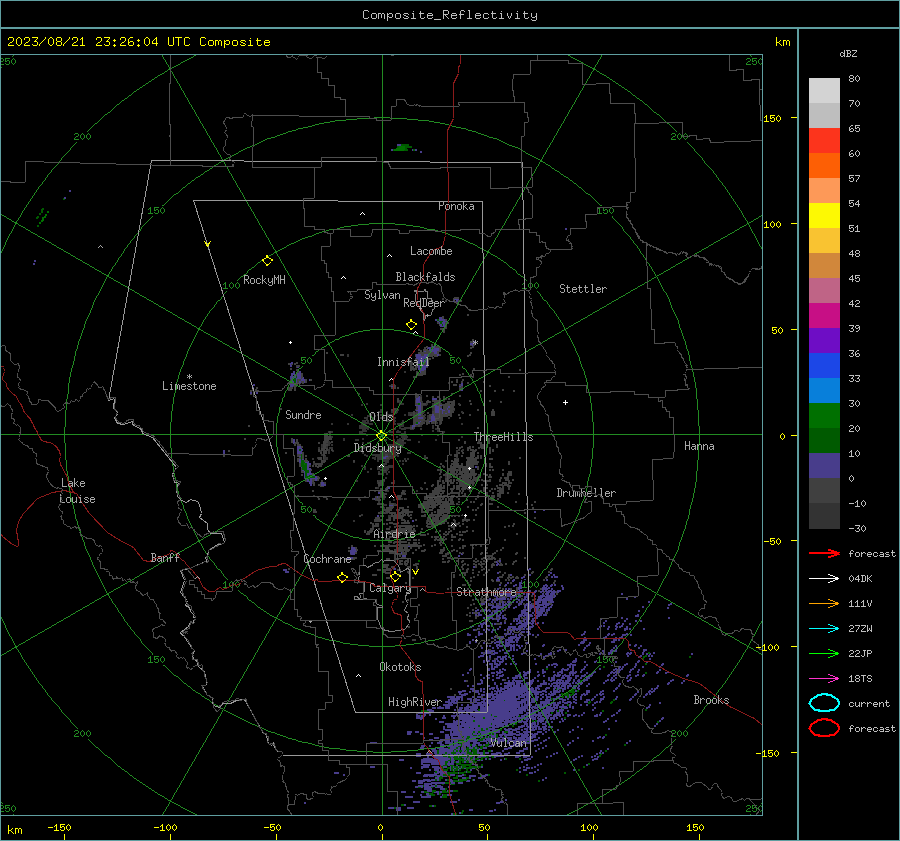The height and width of the screenshot is (841, 900).
Task: Click the orange 111V arrow icon
Action: point(824,603)
